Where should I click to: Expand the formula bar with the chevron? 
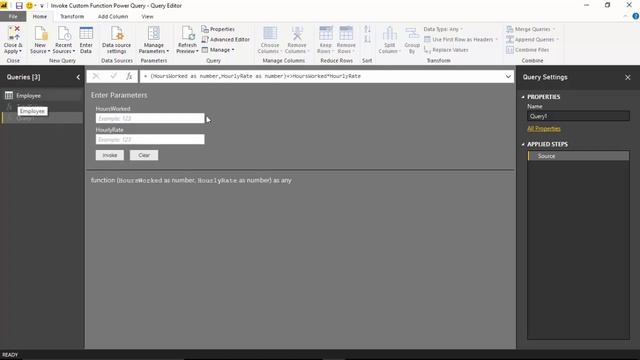coord(508,76)
